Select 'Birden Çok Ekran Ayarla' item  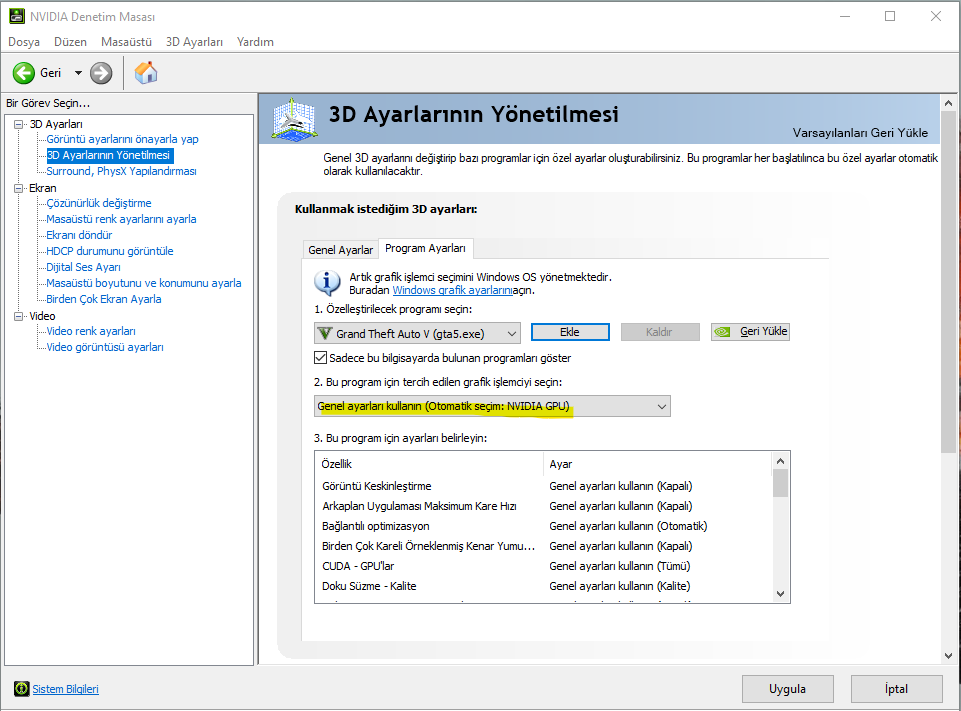click(x=104, y=299)
